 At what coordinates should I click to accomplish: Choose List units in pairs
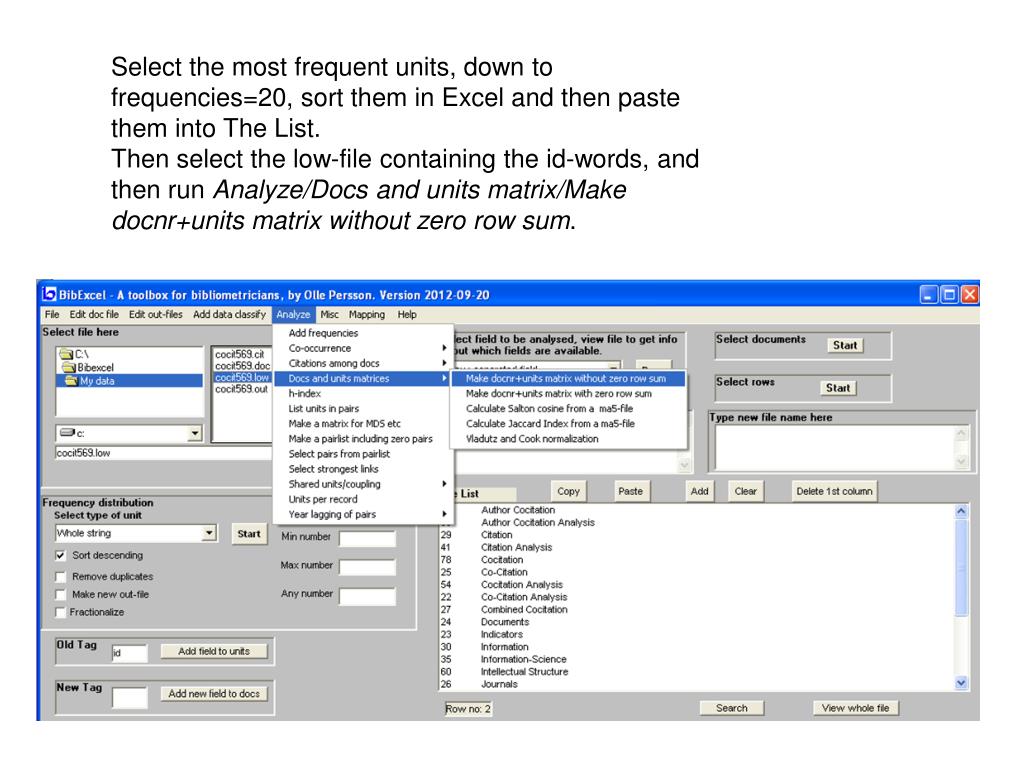tap(362, 408)
